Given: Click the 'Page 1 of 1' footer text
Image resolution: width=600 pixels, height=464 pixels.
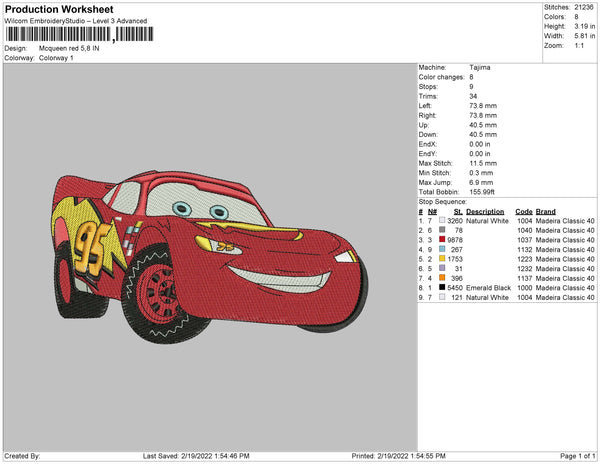Looking at the screenshot, I should [577, 456].
